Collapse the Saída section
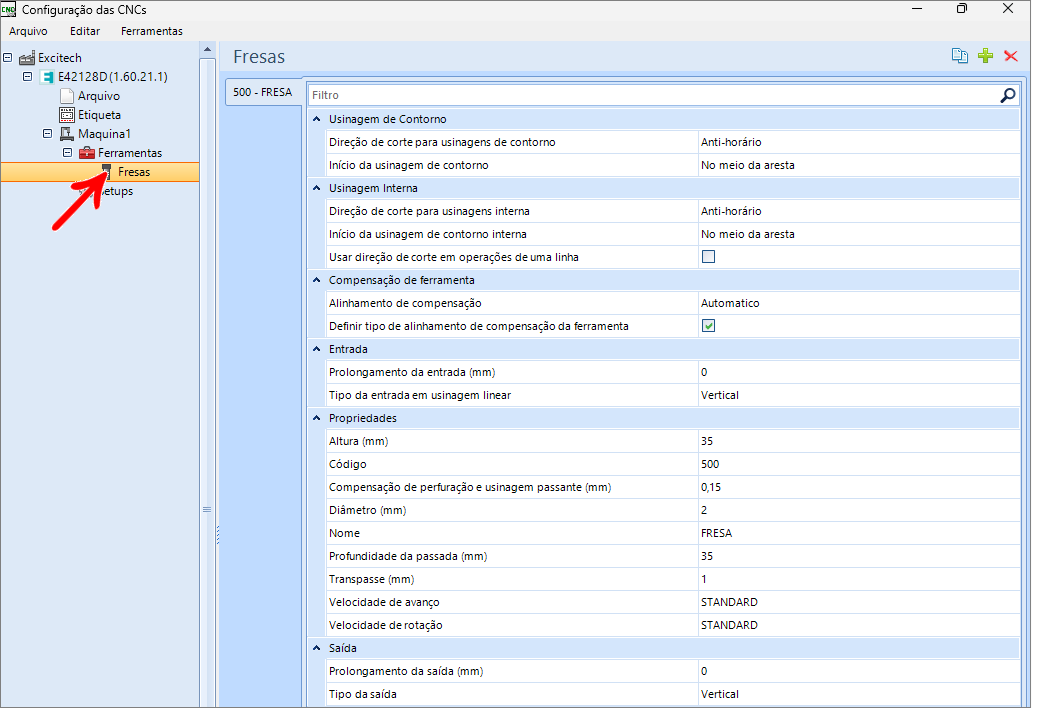1037x719 pixels. coord(317,649)
